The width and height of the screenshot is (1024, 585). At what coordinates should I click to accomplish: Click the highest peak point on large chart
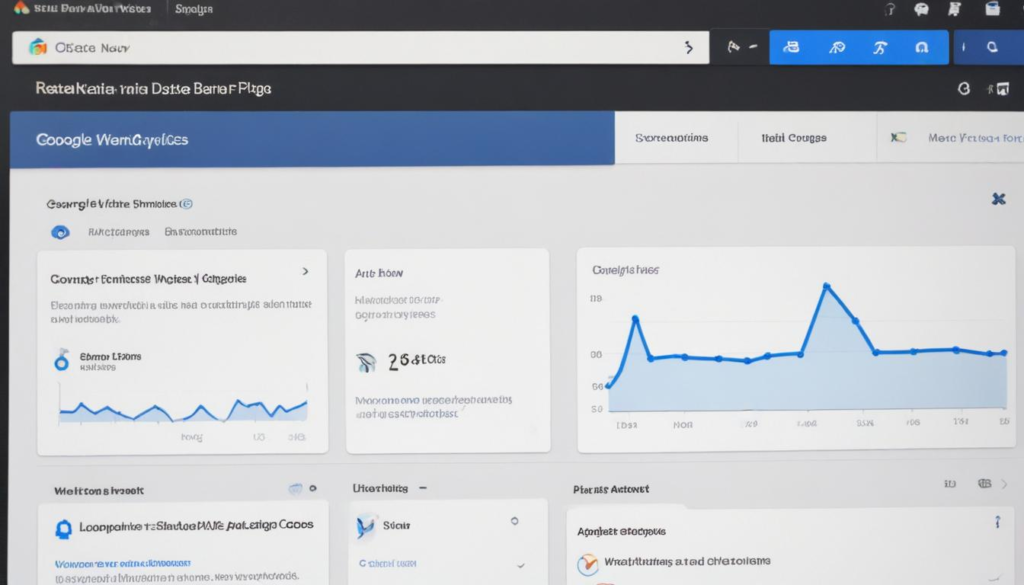click(826, 286)
